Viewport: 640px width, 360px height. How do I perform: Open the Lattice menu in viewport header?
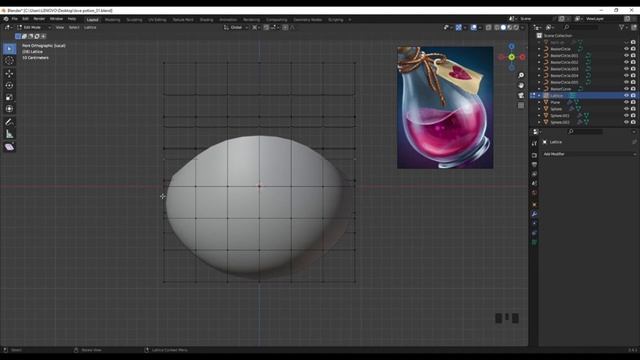point(90,27)
